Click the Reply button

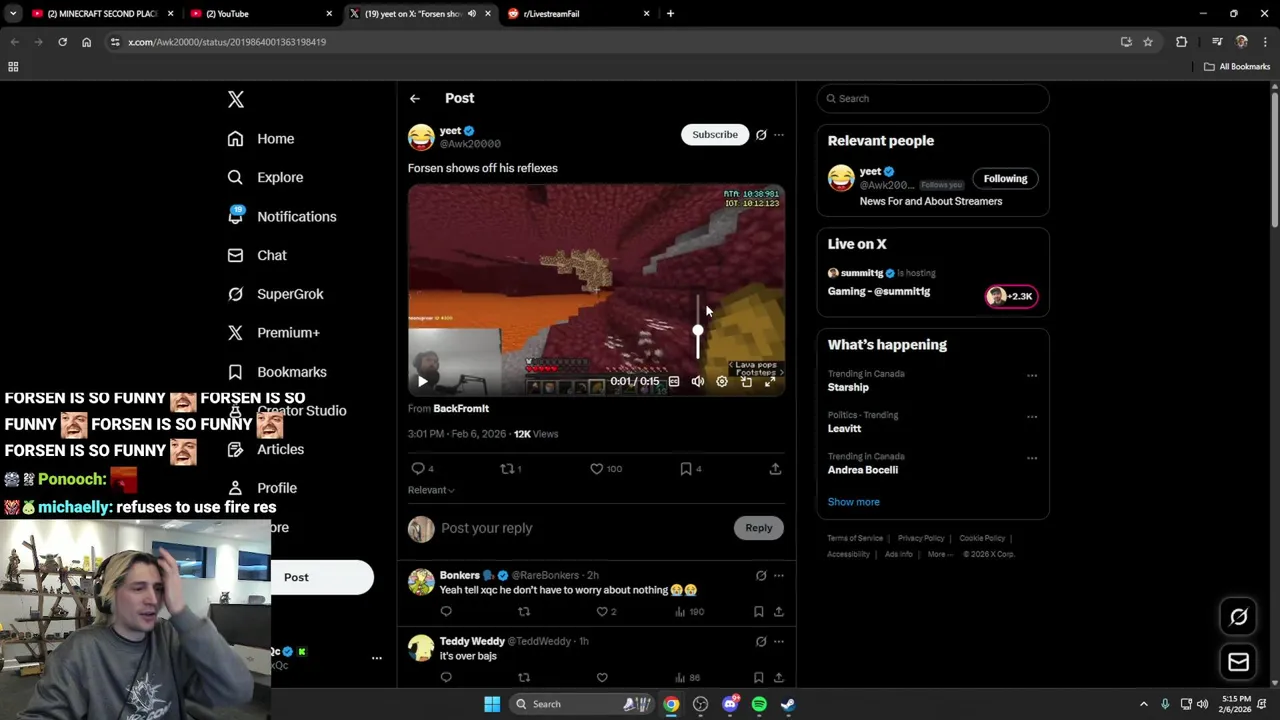tap(758, 528)
